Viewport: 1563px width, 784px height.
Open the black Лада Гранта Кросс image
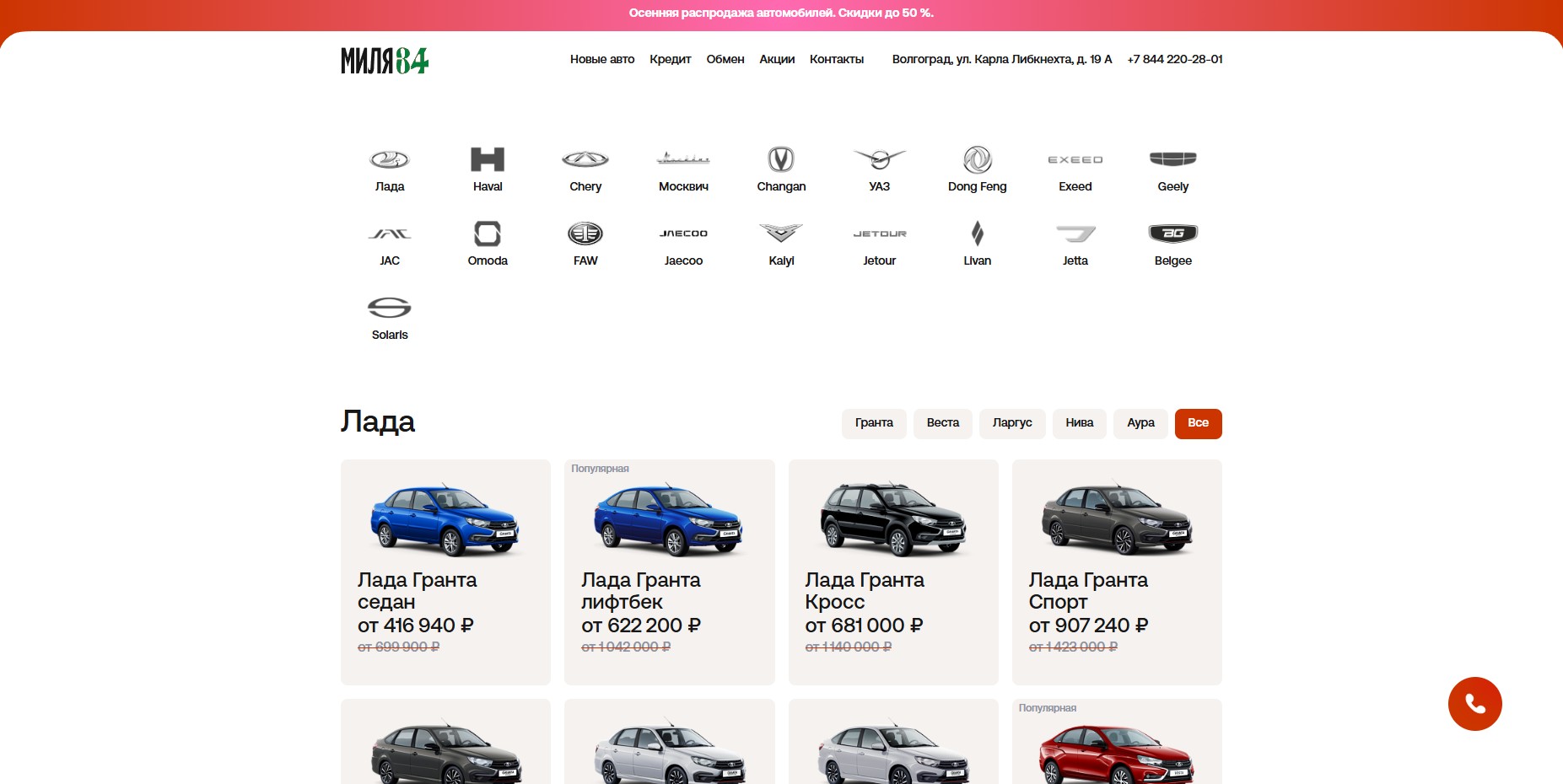[893, 518]
